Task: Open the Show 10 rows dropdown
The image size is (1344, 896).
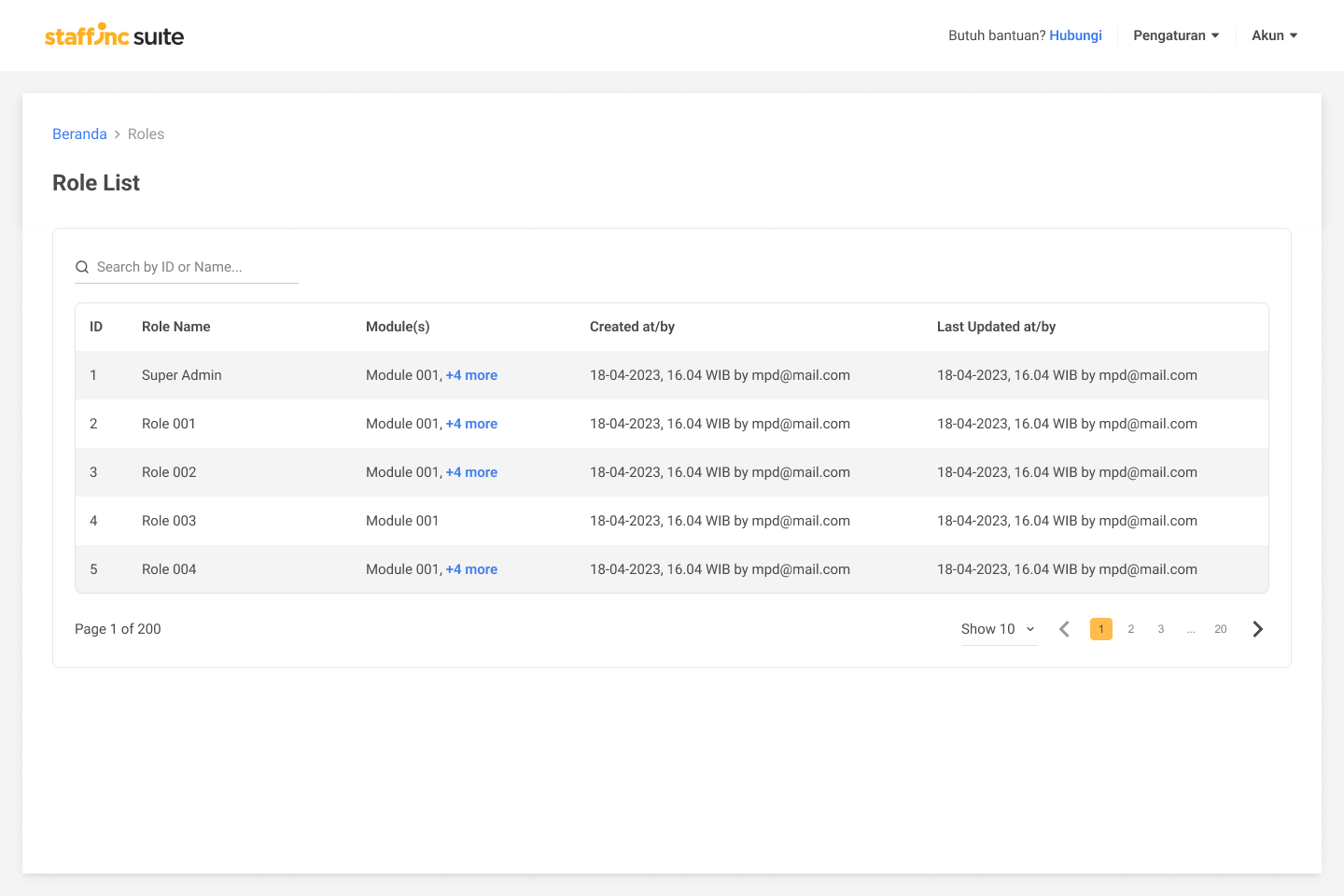Action: click(x=998, y=629)
